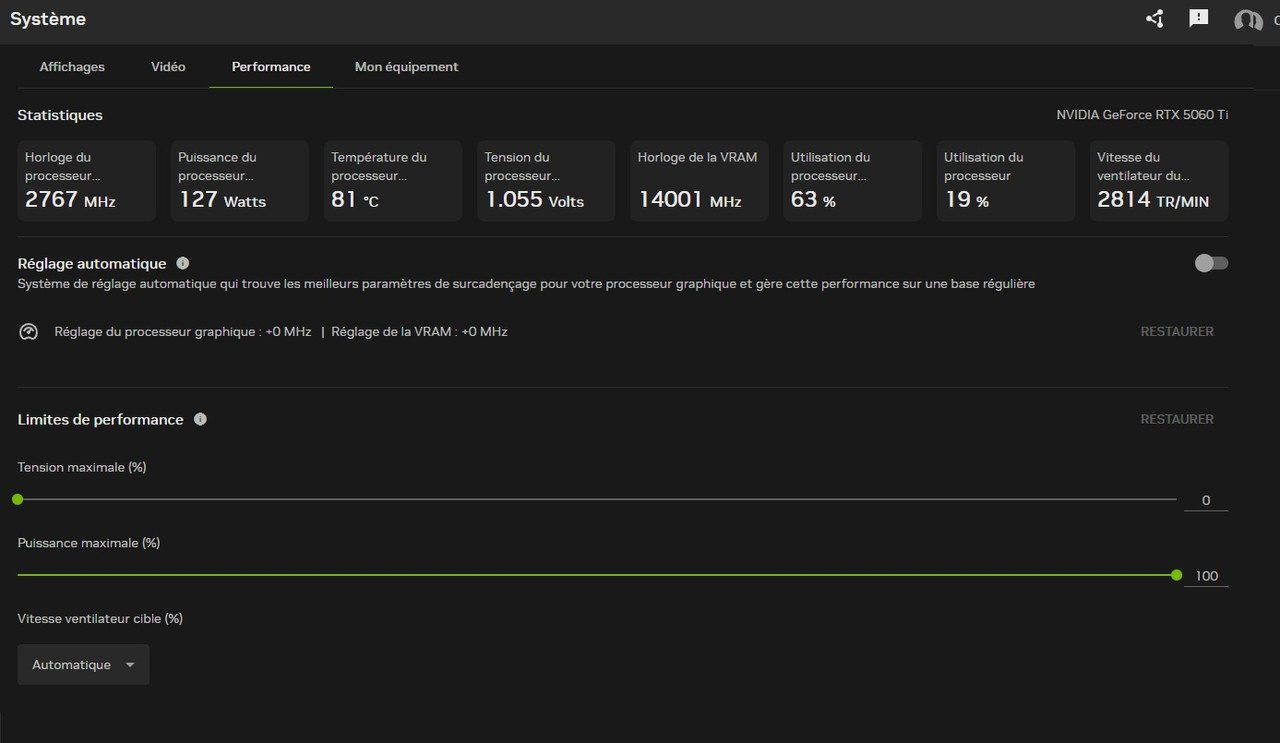Click RESTAURER for GPU tuning settings
The image size is (1280, 743).
(1177, 331)
